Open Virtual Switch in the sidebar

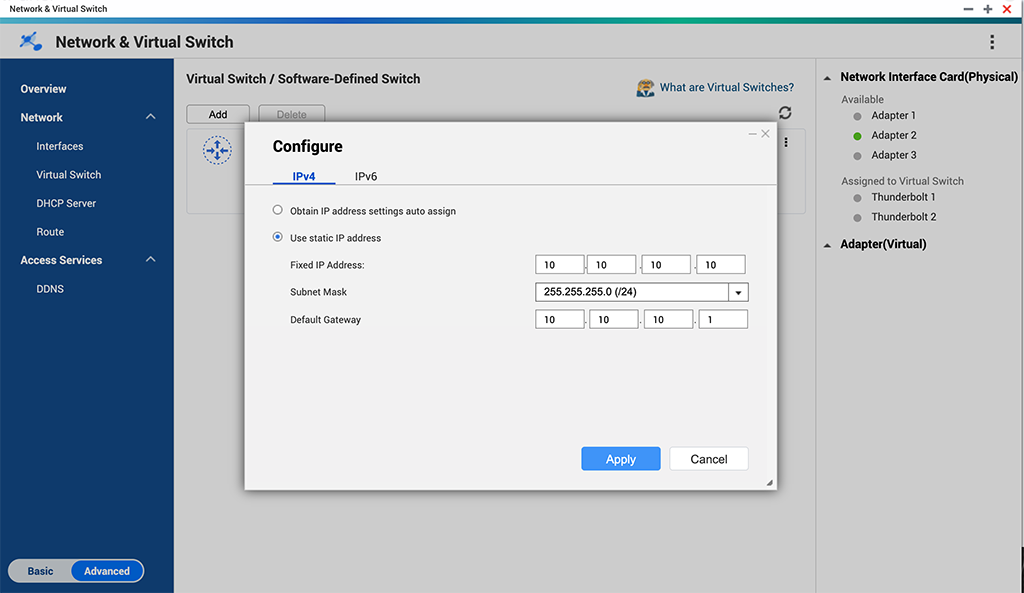coord(69,175)
